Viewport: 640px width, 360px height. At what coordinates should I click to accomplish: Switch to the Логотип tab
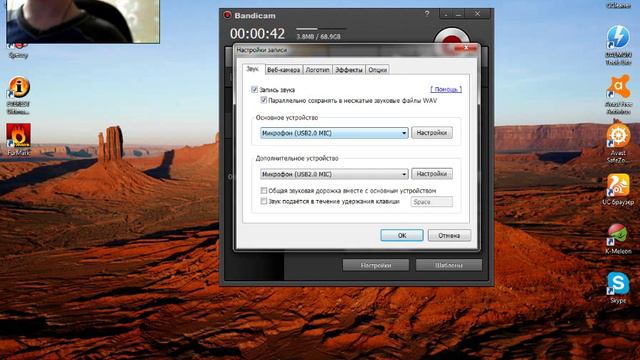point(318,70)
